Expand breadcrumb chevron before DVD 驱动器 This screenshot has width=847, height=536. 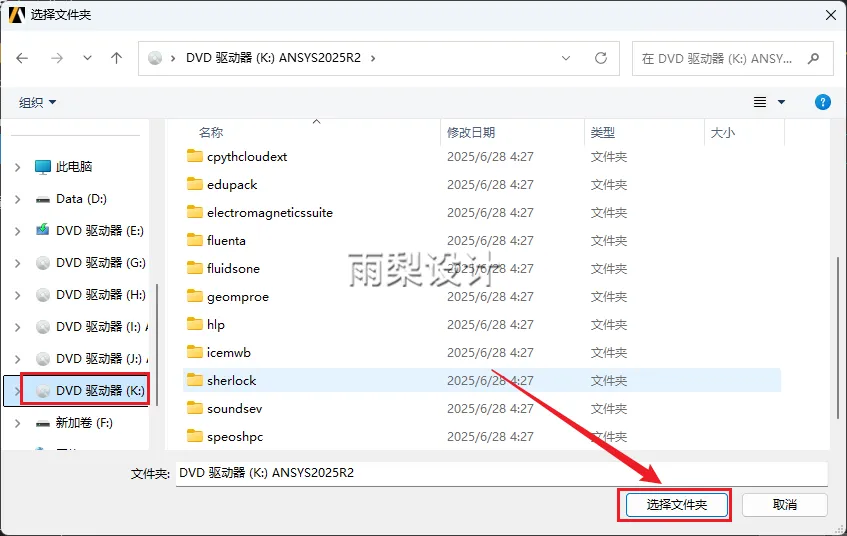173,58
